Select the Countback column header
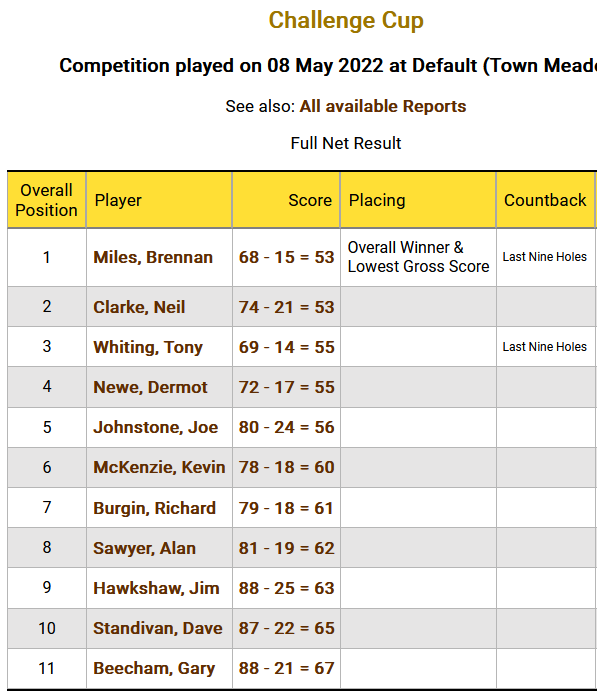Screen dimensions: 597x699 pos(545,200)
